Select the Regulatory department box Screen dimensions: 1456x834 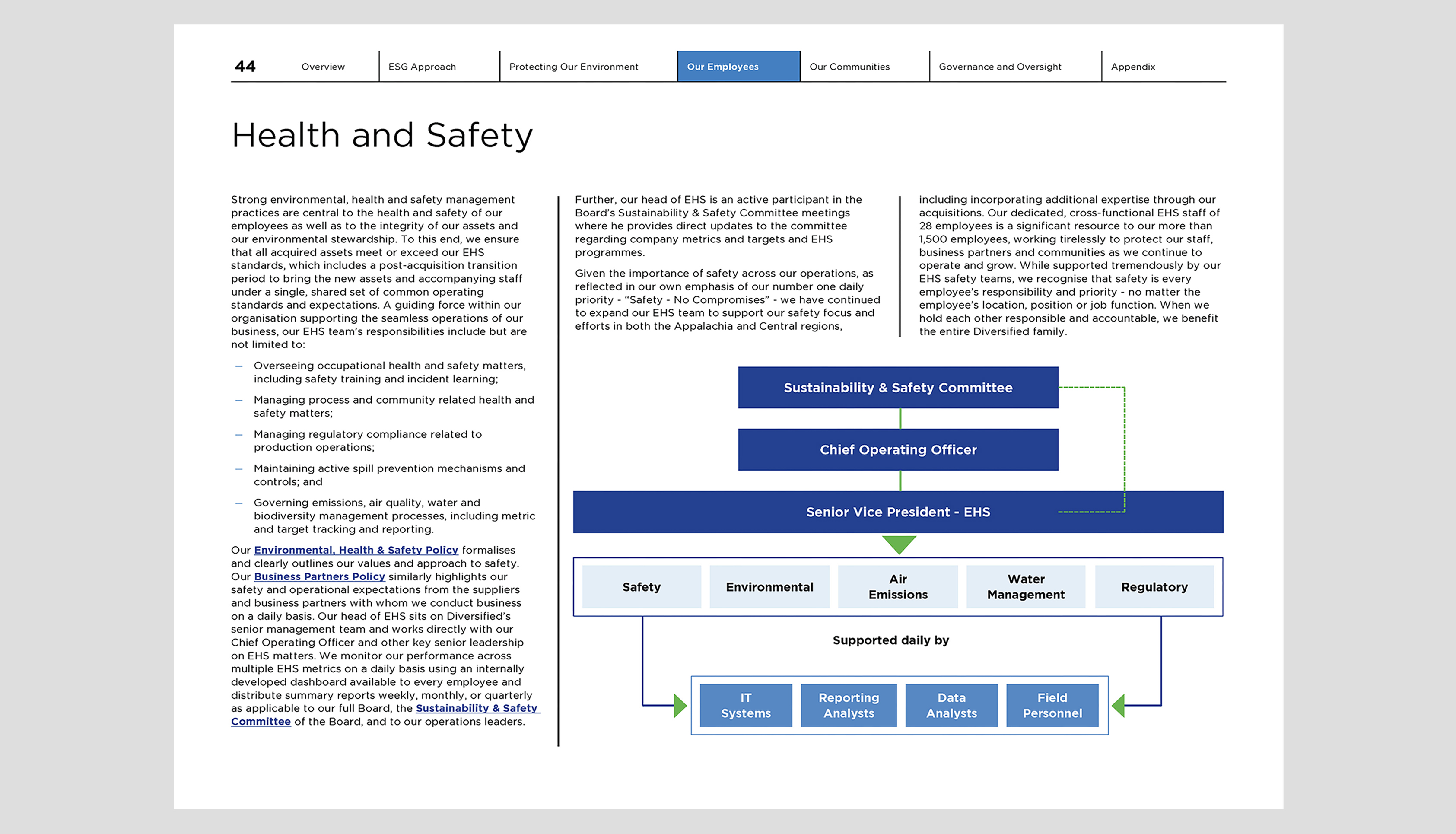click(x=1154, y=587)
